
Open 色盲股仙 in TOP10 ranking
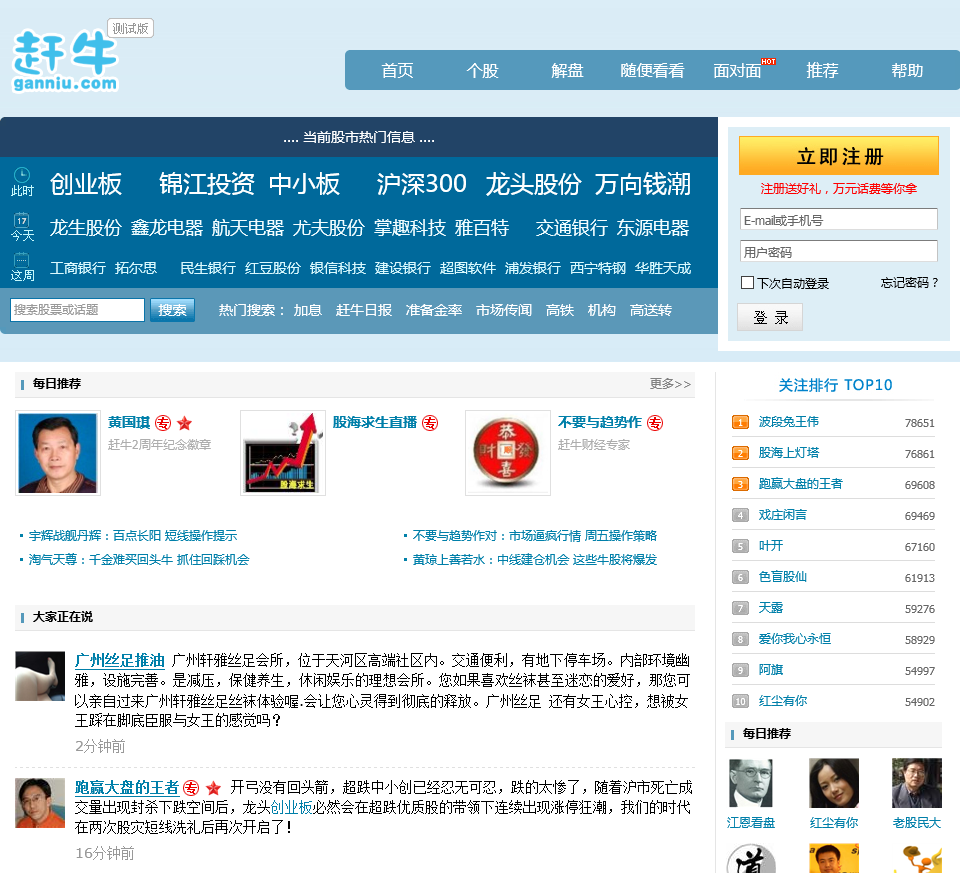click(x=782, y=577)
